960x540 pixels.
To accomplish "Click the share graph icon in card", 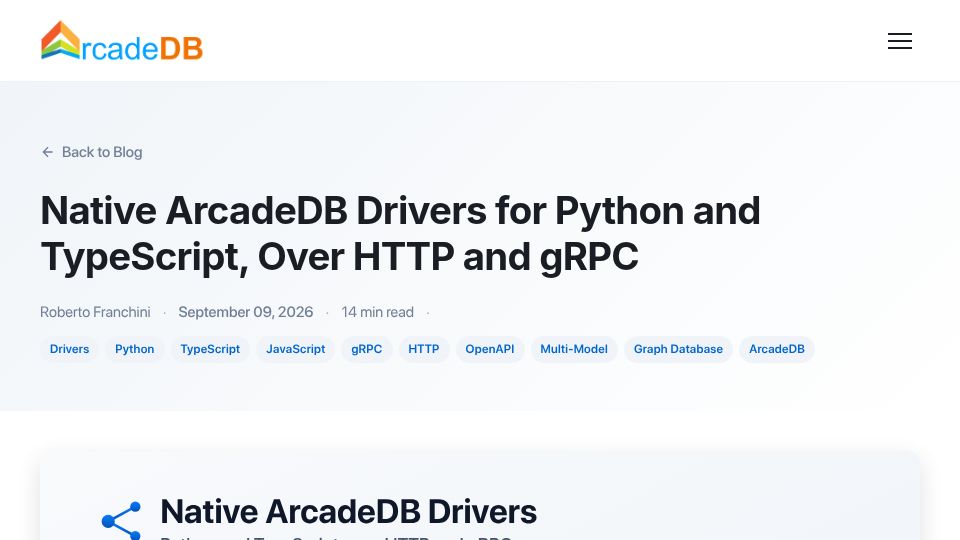I will point(122,521).
